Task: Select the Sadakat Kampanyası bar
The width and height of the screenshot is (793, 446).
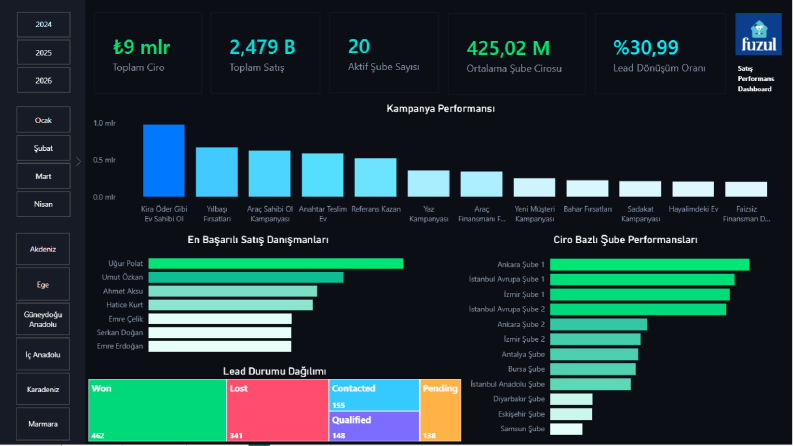Action: (640, 189)
